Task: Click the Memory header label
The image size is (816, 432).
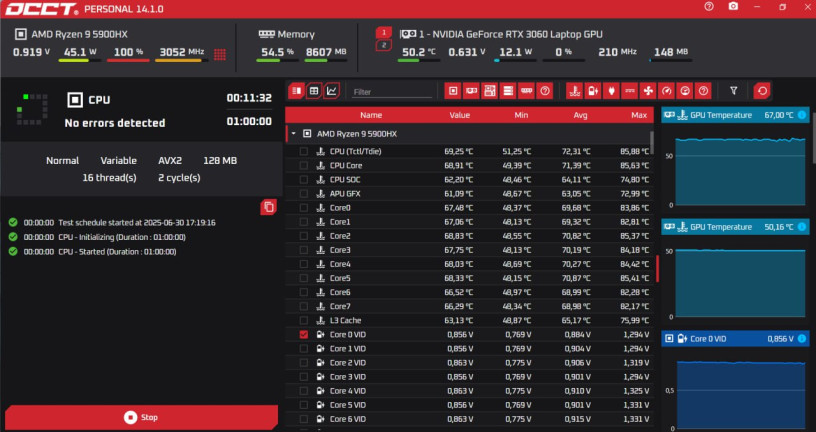Action: pos(296,34)
